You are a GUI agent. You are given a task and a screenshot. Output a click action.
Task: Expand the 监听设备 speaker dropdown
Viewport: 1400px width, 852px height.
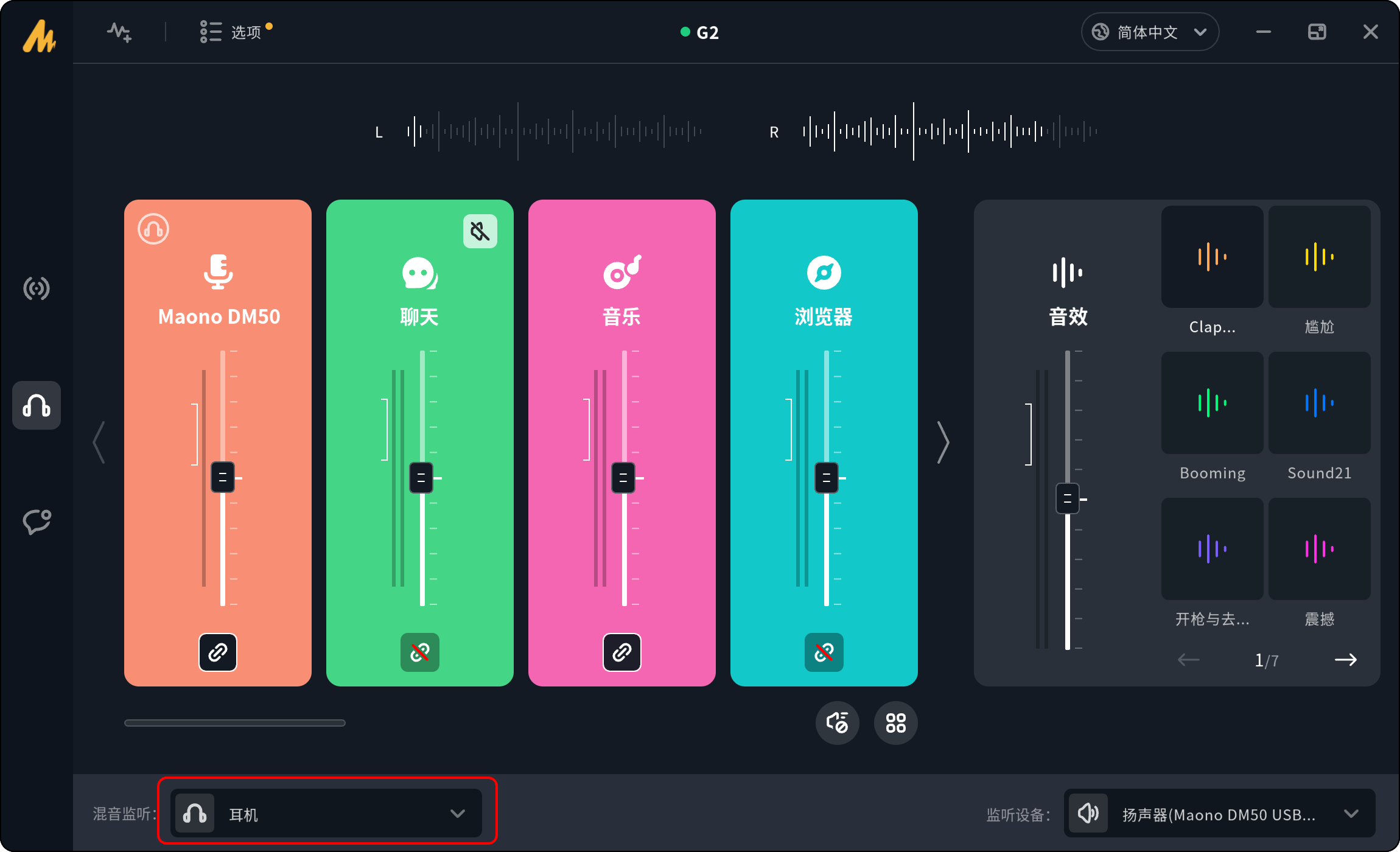click(1219, 814)
